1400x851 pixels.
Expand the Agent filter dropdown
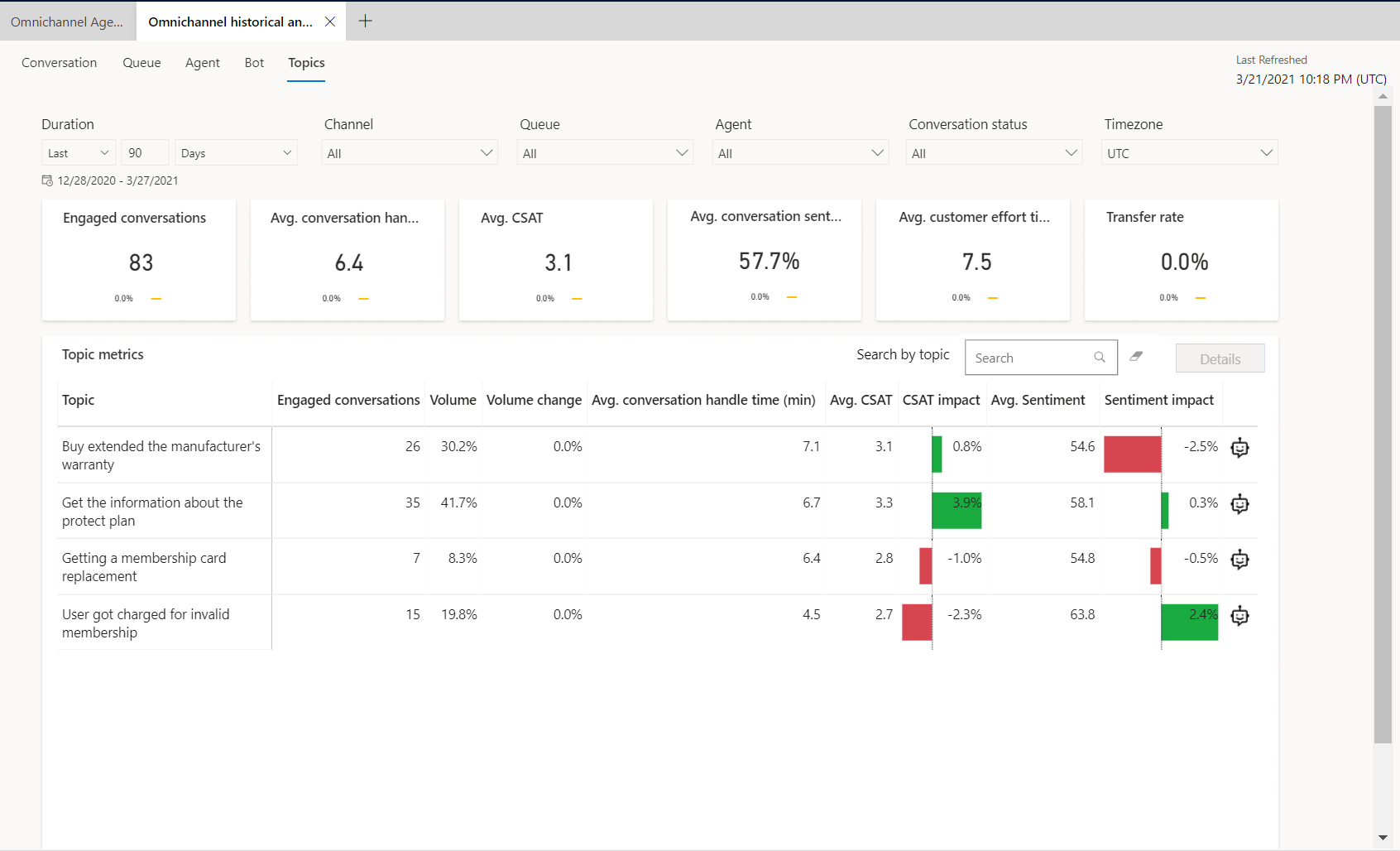tap(800, 153)
